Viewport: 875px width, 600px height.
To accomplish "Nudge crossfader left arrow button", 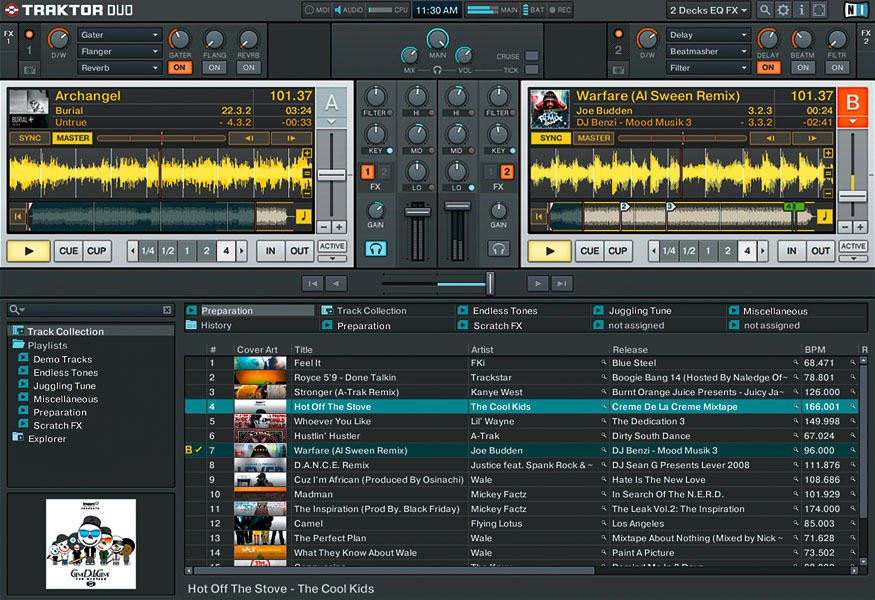I will tap(335, 284).
